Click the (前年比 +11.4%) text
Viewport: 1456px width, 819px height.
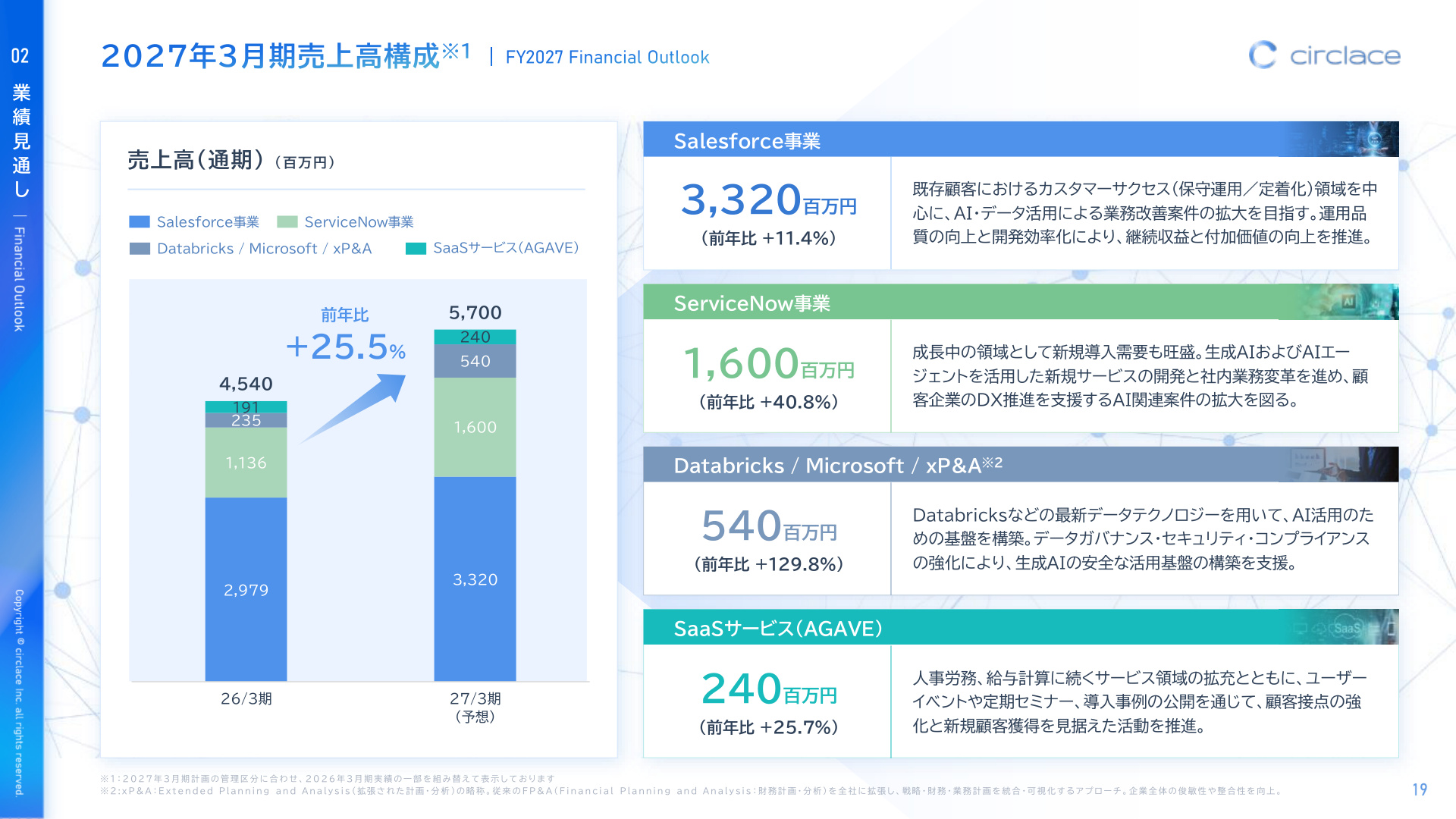point(768,238)
